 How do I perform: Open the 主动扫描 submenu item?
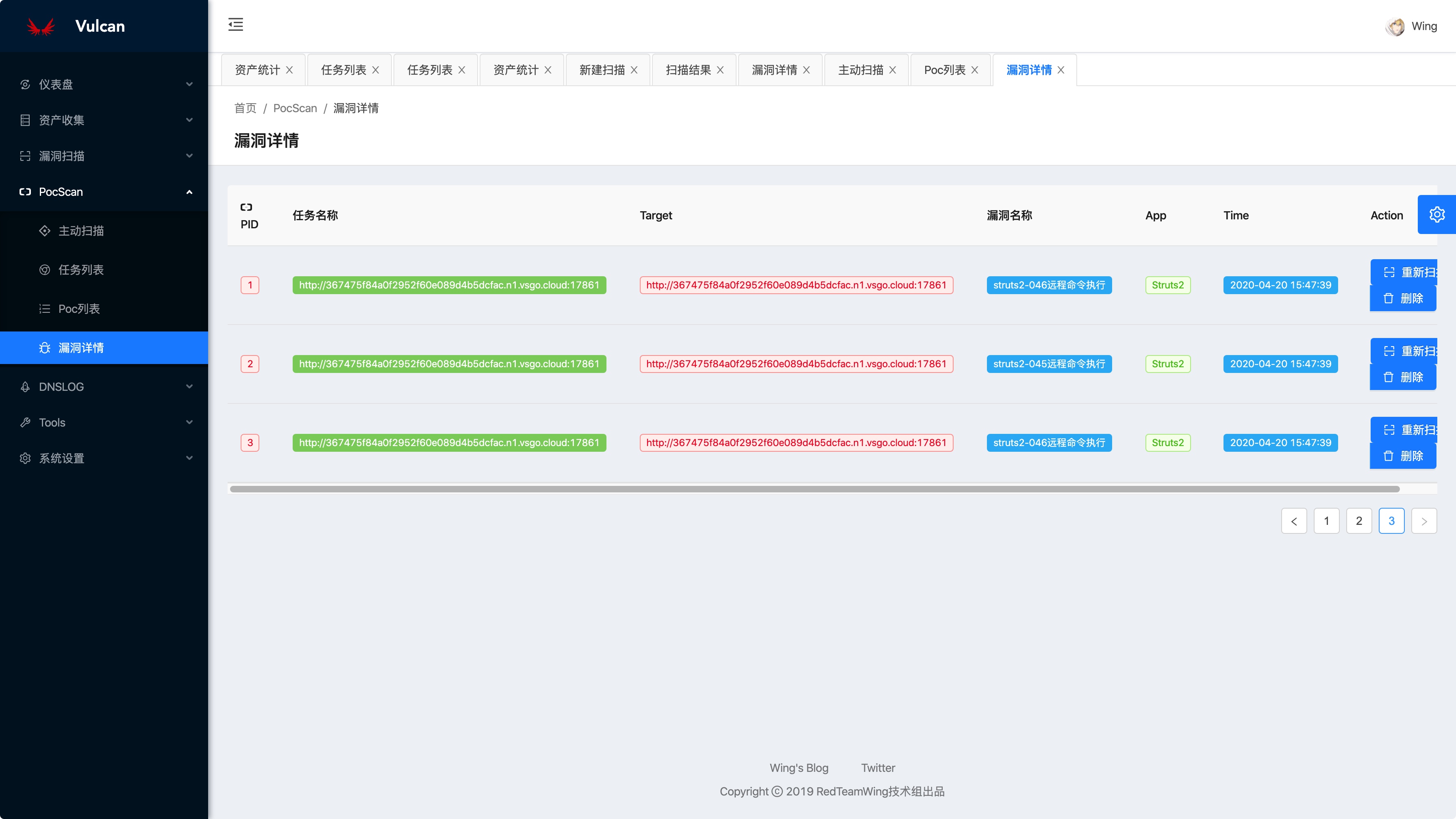click(81, 231)
